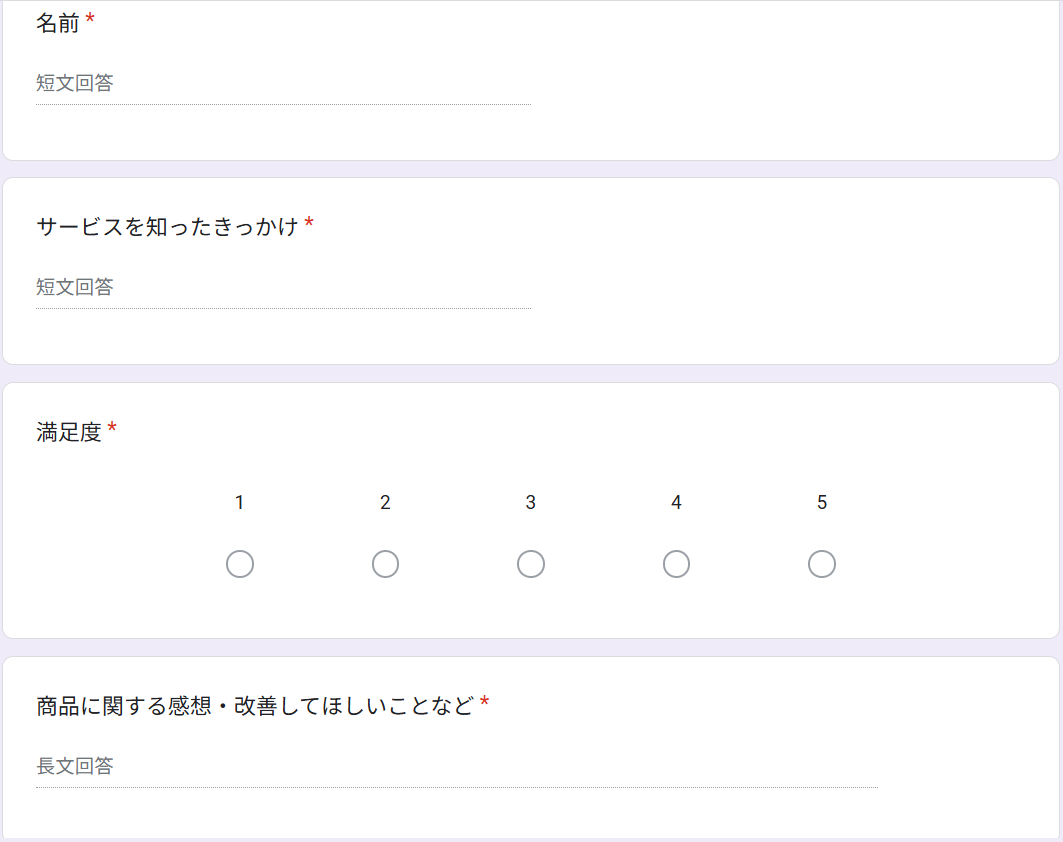Screen dimensions: 1063x842
Task: Click the 満足度 question title
Action: [x=69, y=432]
